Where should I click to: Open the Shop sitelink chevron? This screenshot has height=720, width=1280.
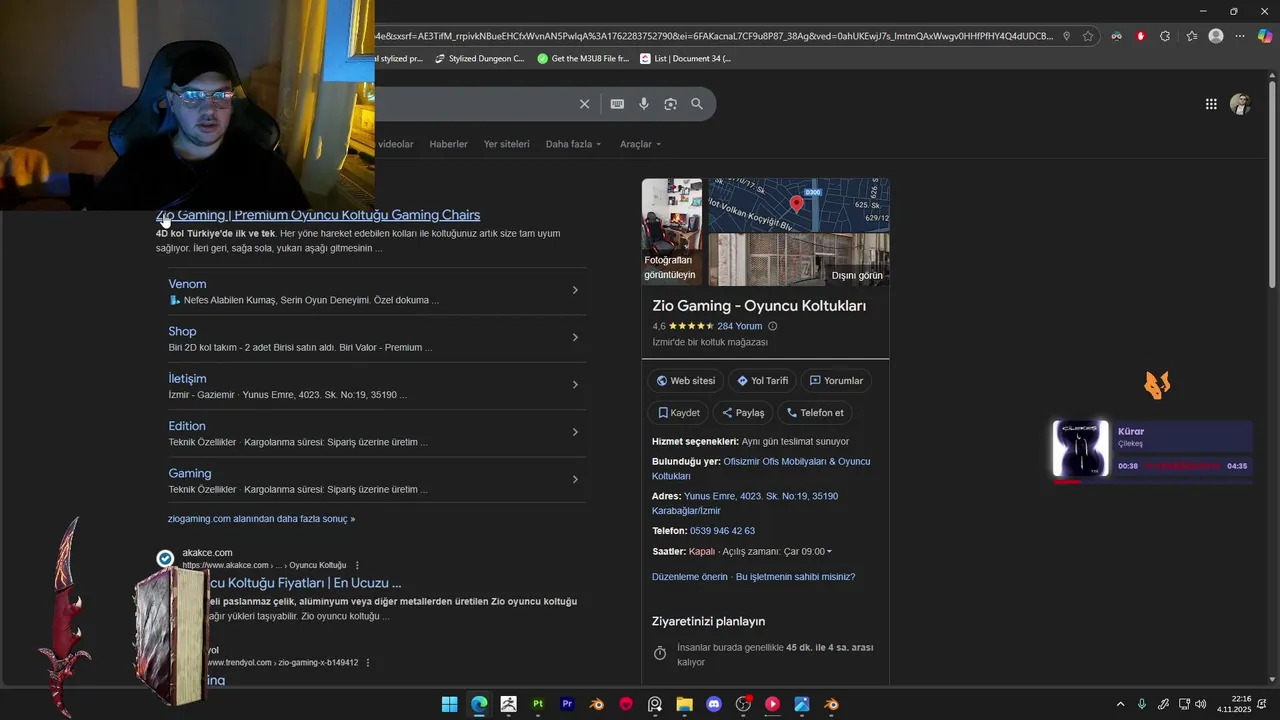575,337
